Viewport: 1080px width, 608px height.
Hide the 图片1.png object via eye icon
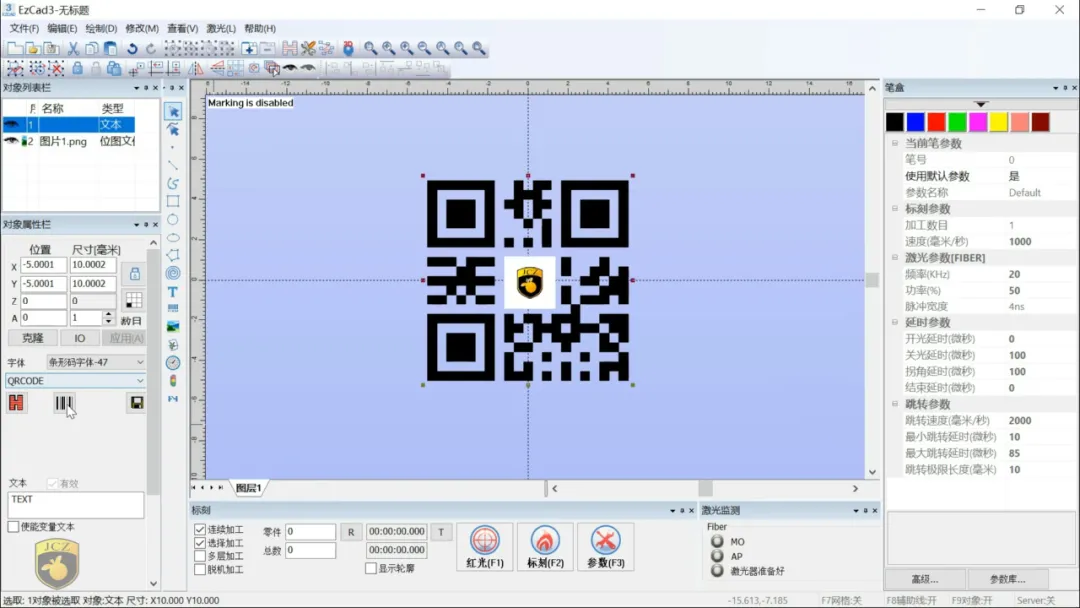point(11,141)
